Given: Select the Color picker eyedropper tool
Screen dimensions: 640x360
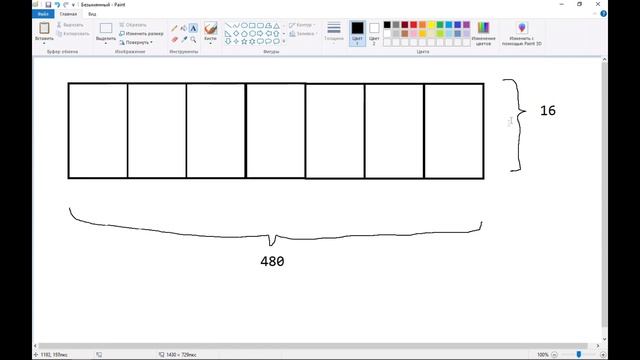Looking at the screenshot, I should click(x=184, y=40).
